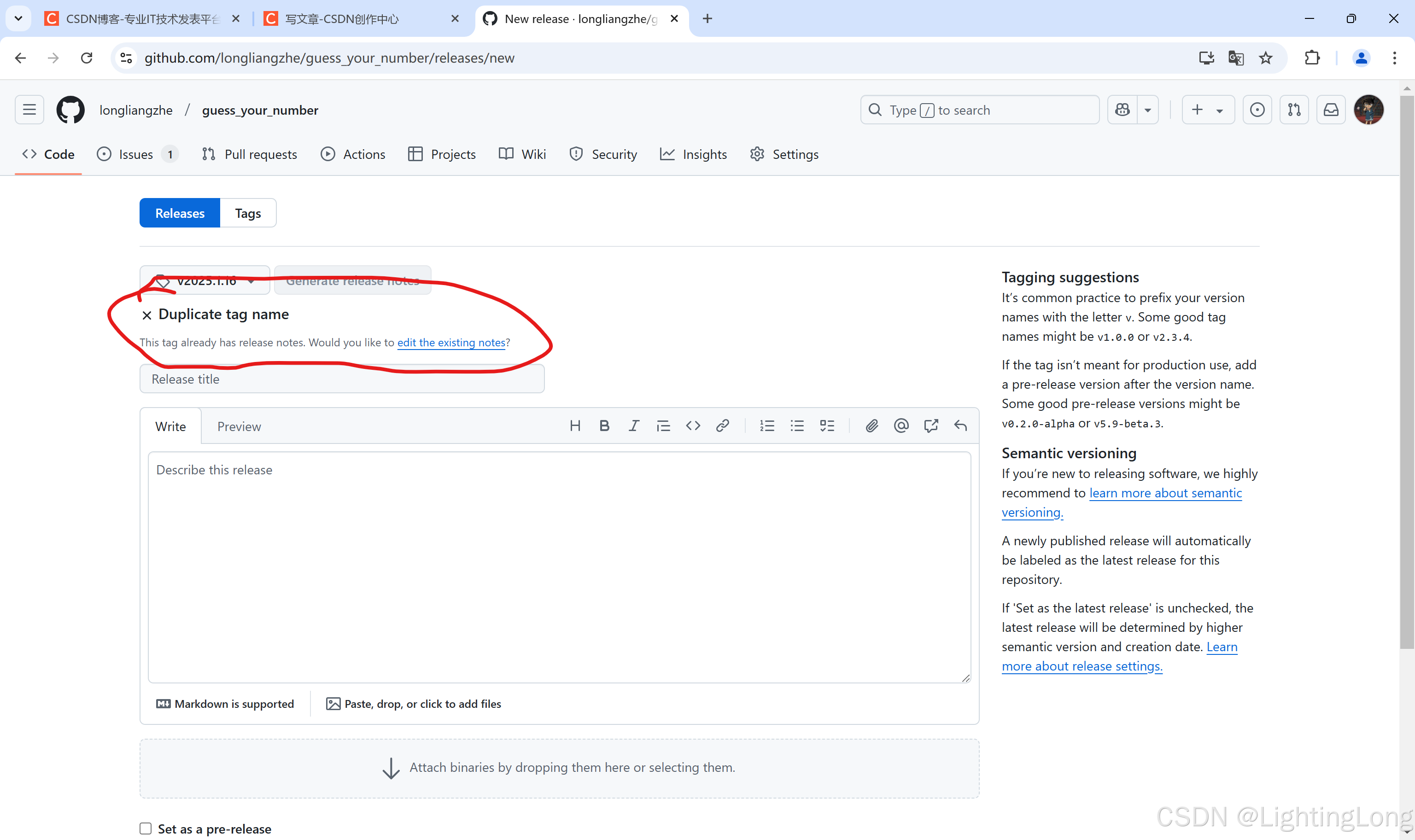Switch to the Preview tab
1415x840 pixels.
[x=239, y=426]
